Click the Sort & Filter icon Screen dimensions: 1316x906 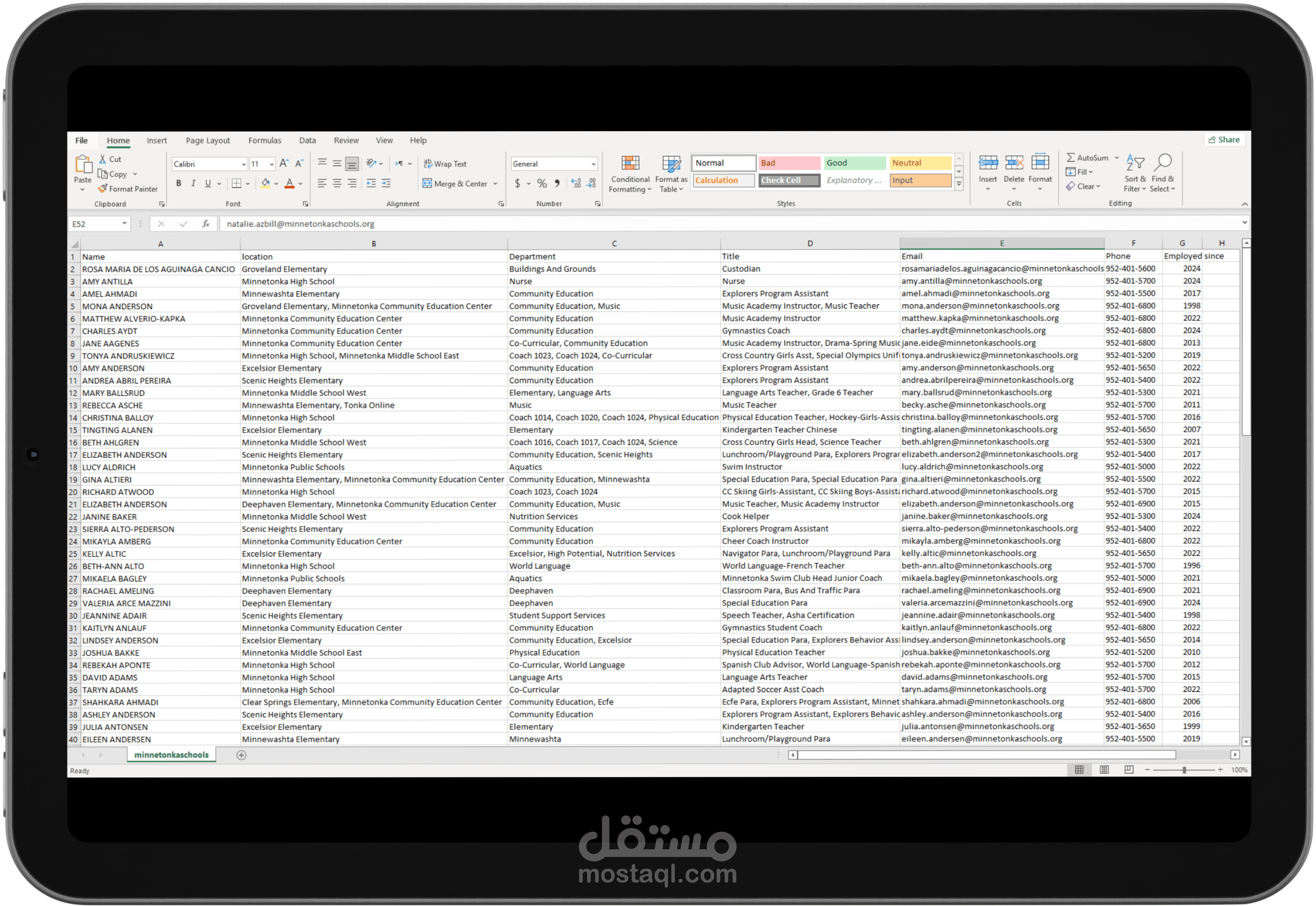point(1135,164)
